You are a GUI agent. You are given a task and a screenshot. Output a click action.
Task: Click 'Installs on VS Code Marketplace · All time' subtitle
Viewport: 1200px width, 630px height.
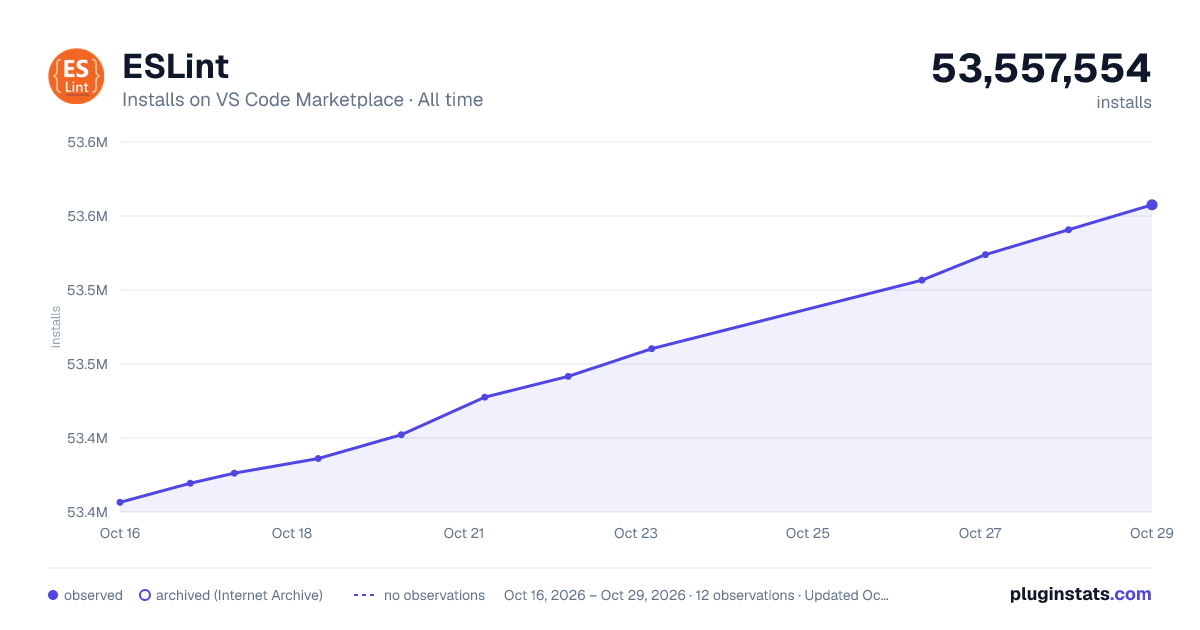click(303, 100)
